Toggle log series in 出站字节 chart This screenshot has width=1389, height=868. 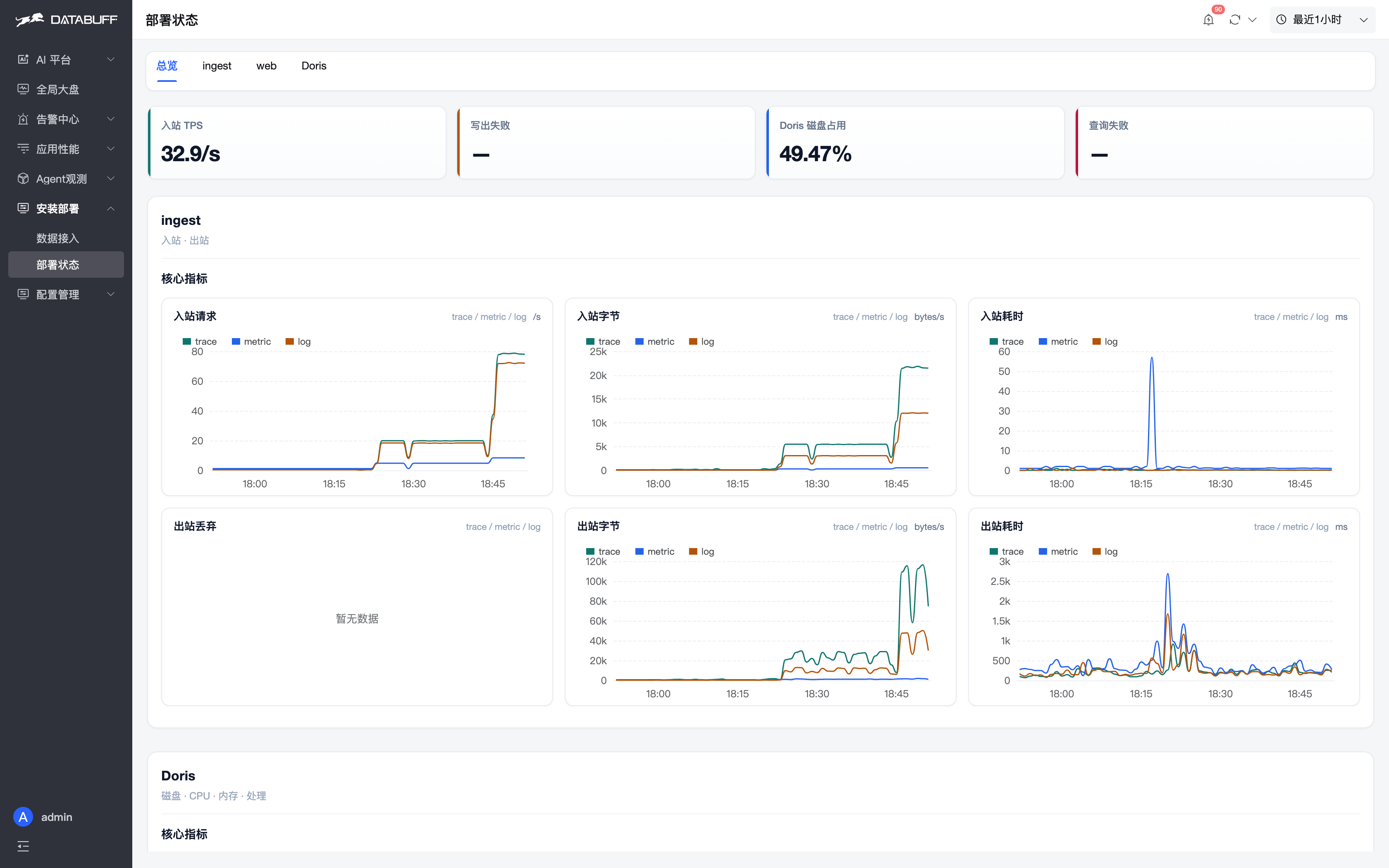click(702, 552)
